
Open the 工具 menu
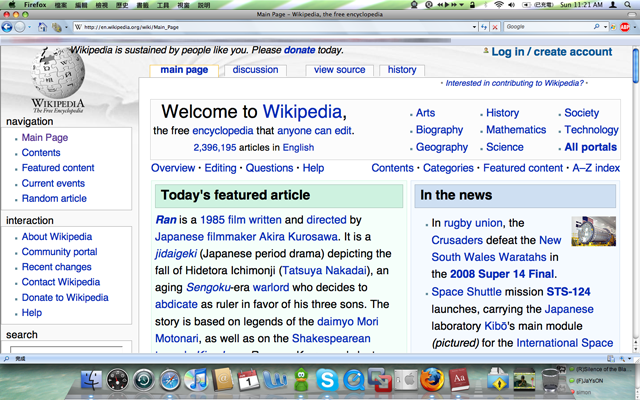tap(163, 5)
